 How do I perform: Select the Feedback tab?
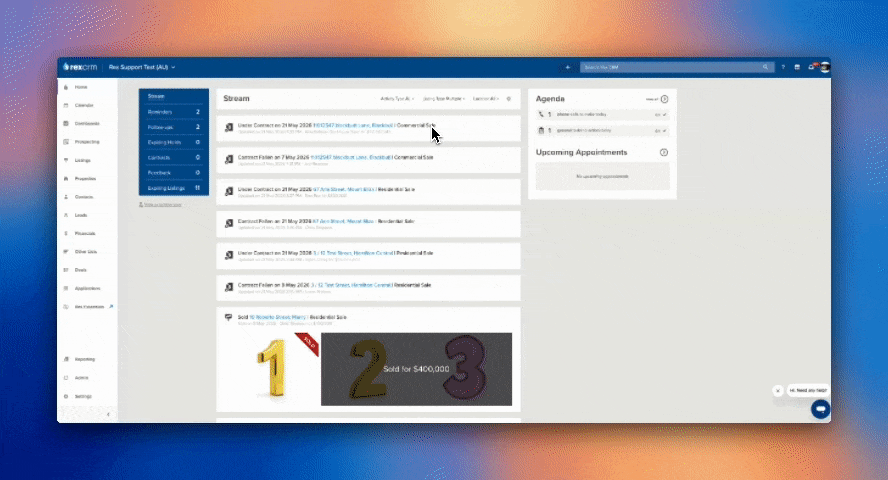point(174,173)
